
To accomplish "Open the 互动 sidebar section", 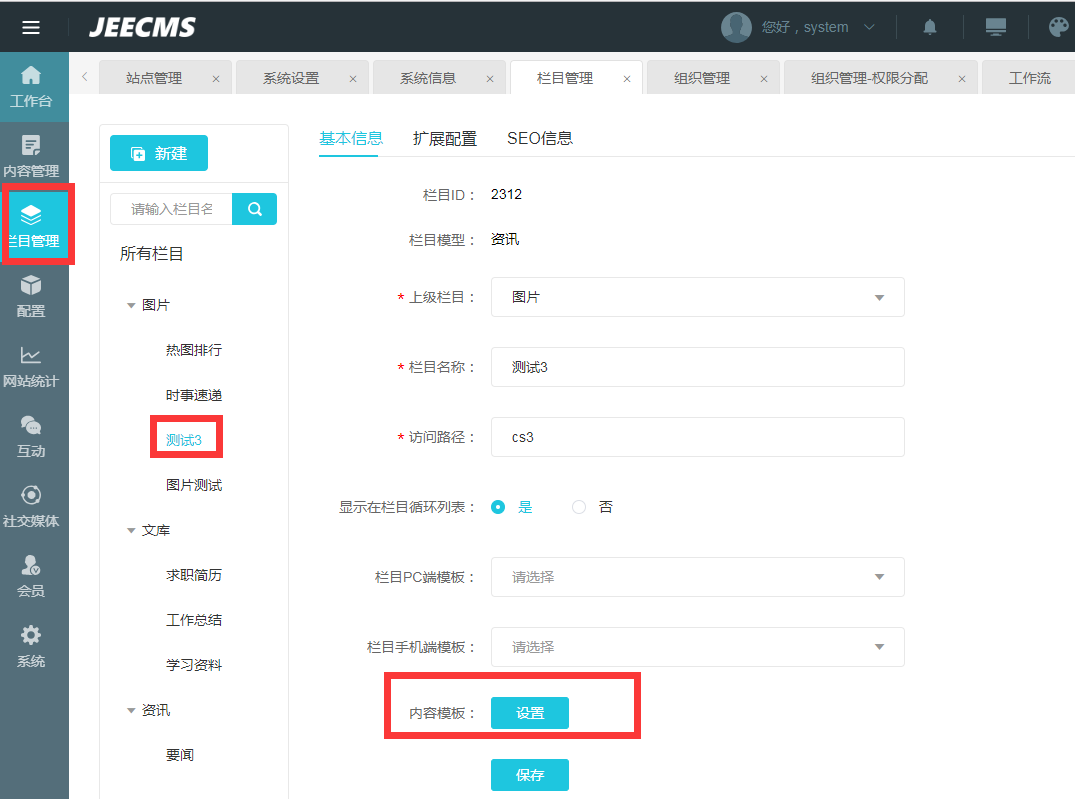I will coord(31,436).
